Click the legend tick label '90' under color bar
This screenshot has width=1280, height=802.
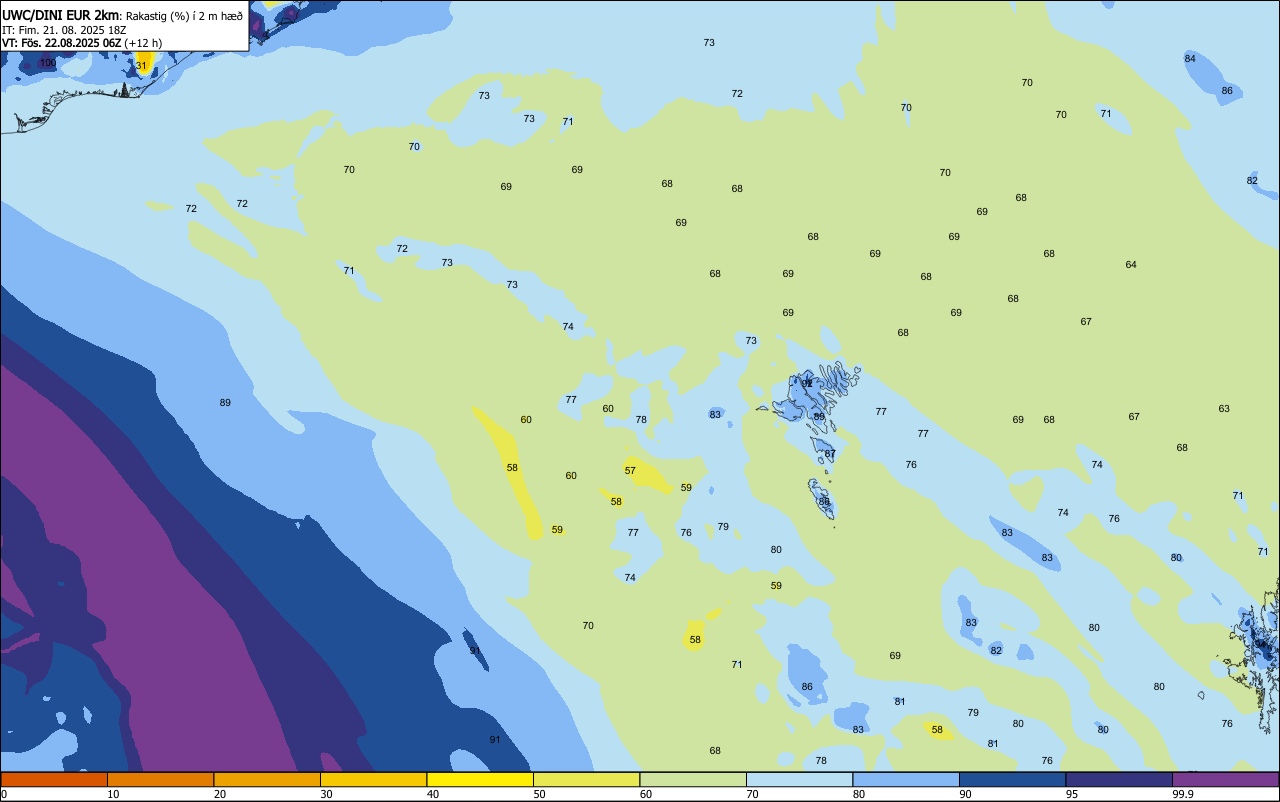[x=966, y=794]
